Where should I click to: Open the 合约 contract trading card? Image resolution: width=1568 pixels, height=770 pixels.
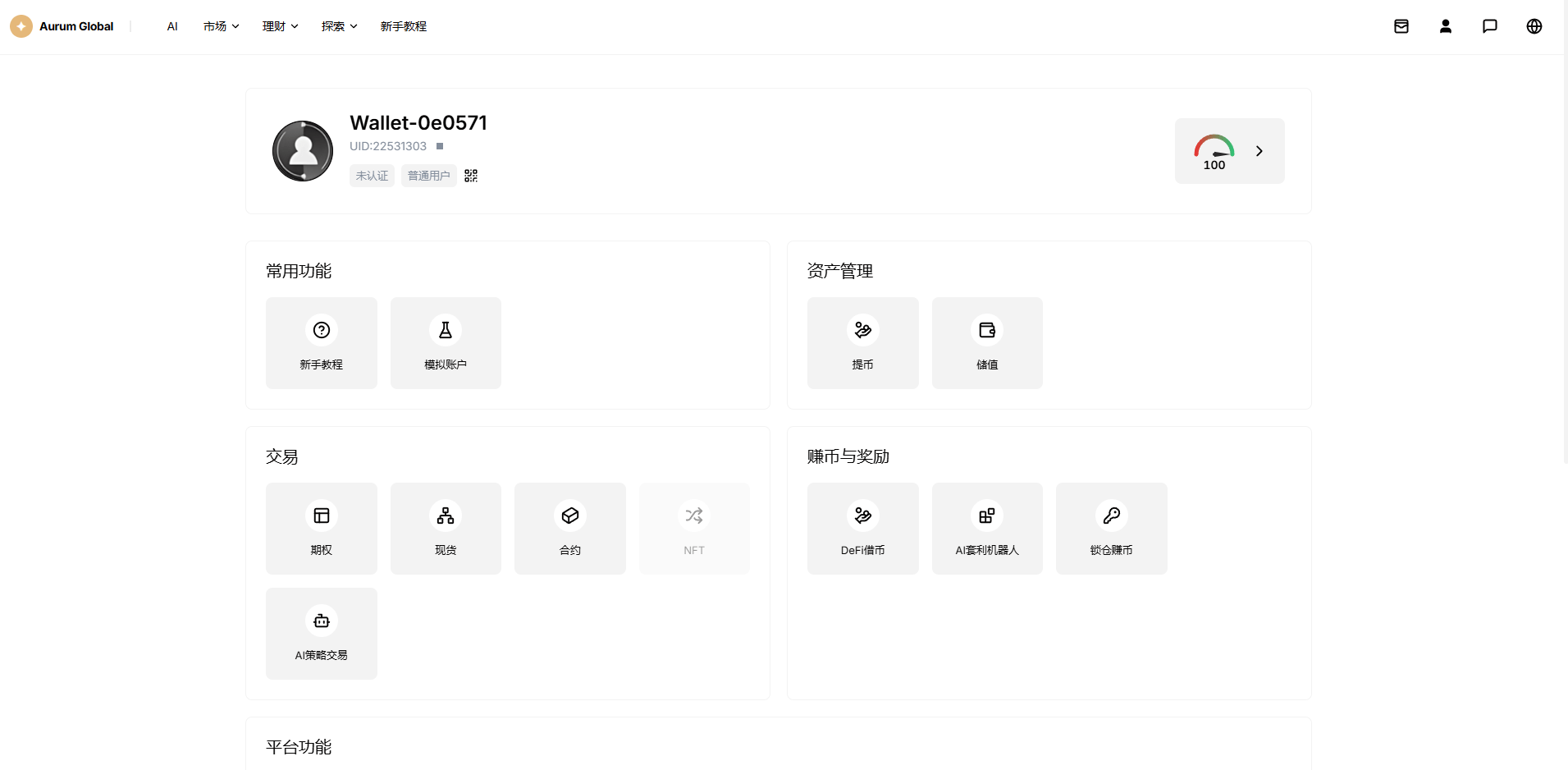[569, 529]
